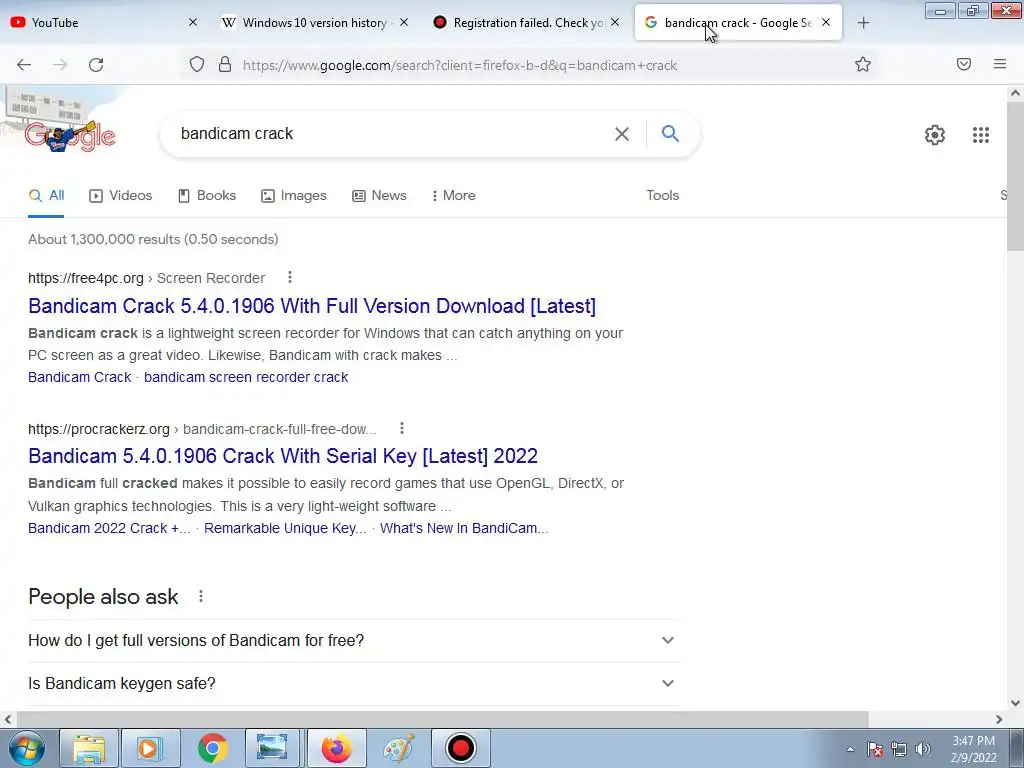
Task: Open Windows Explorer from taskbar
Action: tap(89, 748)
